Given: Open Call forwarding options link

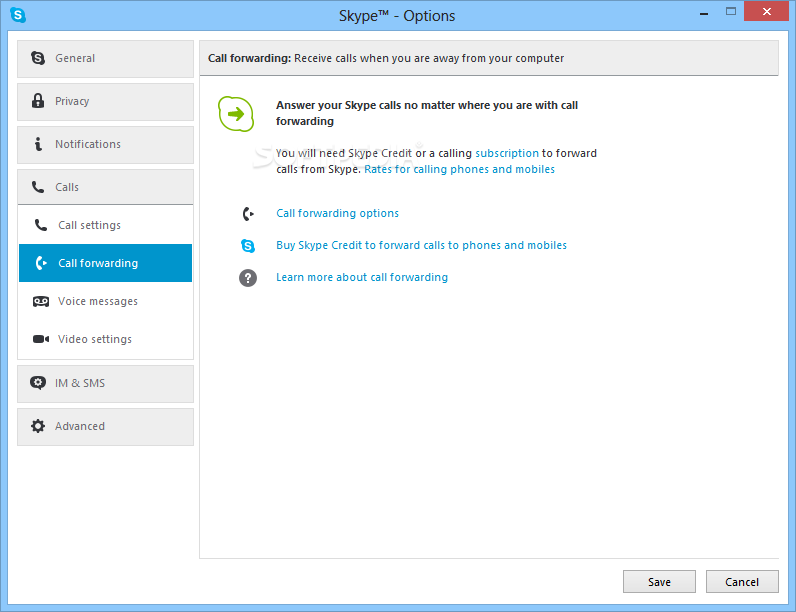Looking at the screenshot, I should [x=337, y=213].
